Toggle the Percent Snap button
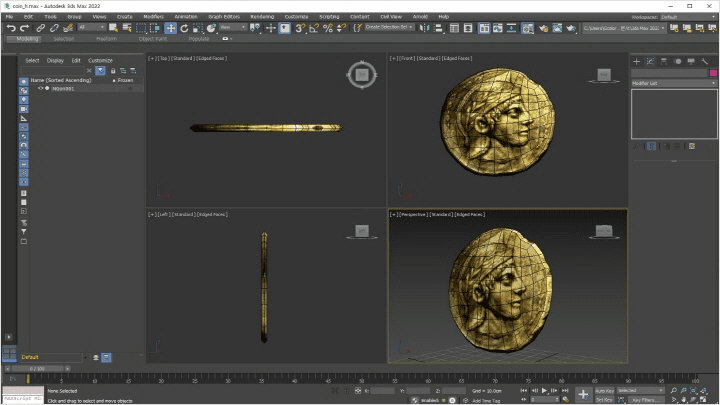This screenshot has height=405, width=720. [327, 28]
